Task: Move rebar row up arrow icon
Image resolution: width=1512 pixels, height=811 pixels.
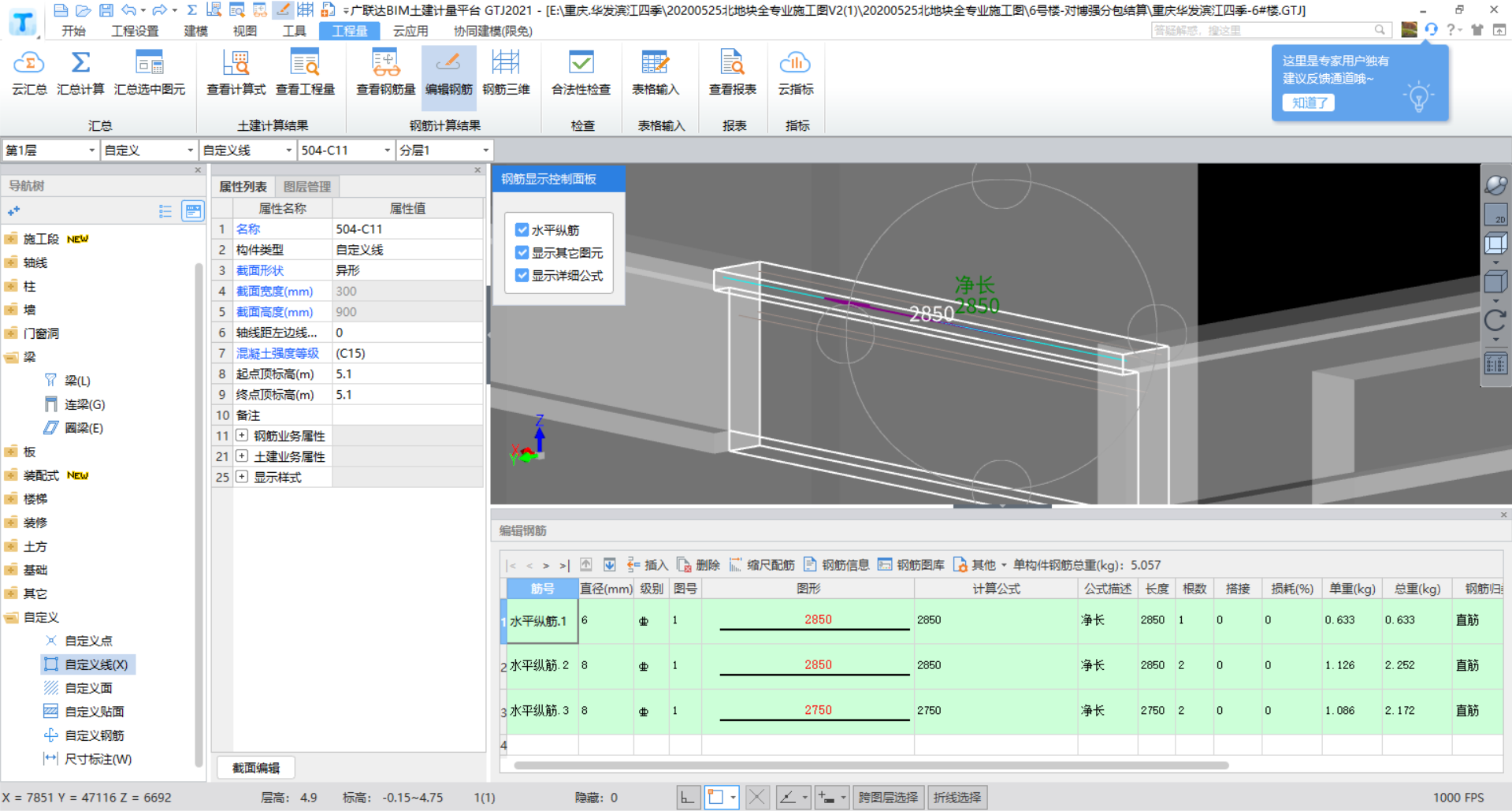Action: tap(586, 564)
